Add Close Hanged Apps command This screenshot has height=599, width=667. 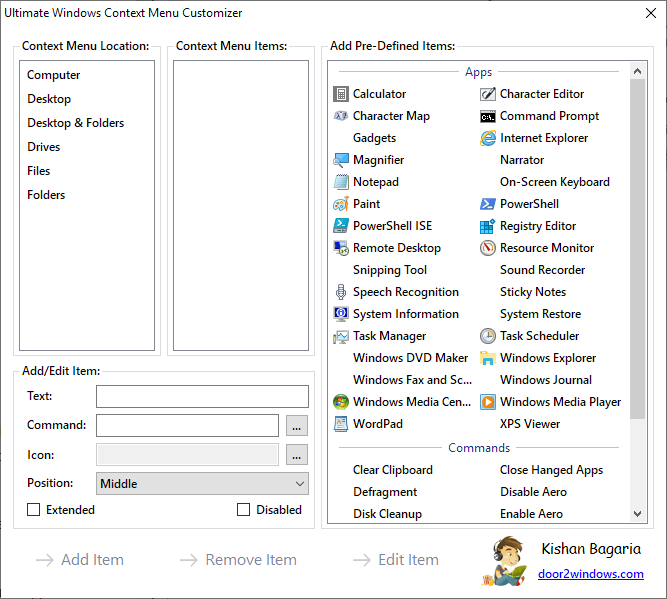pos(551,470)
